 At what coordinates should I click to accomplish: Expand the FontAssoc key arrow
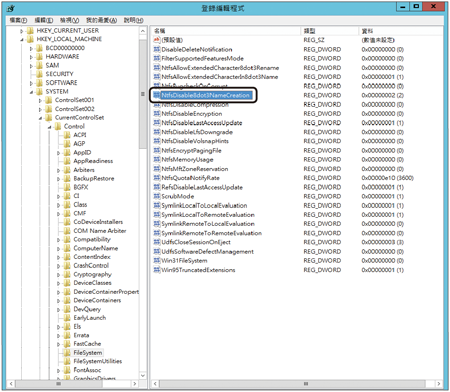(58, 370)
